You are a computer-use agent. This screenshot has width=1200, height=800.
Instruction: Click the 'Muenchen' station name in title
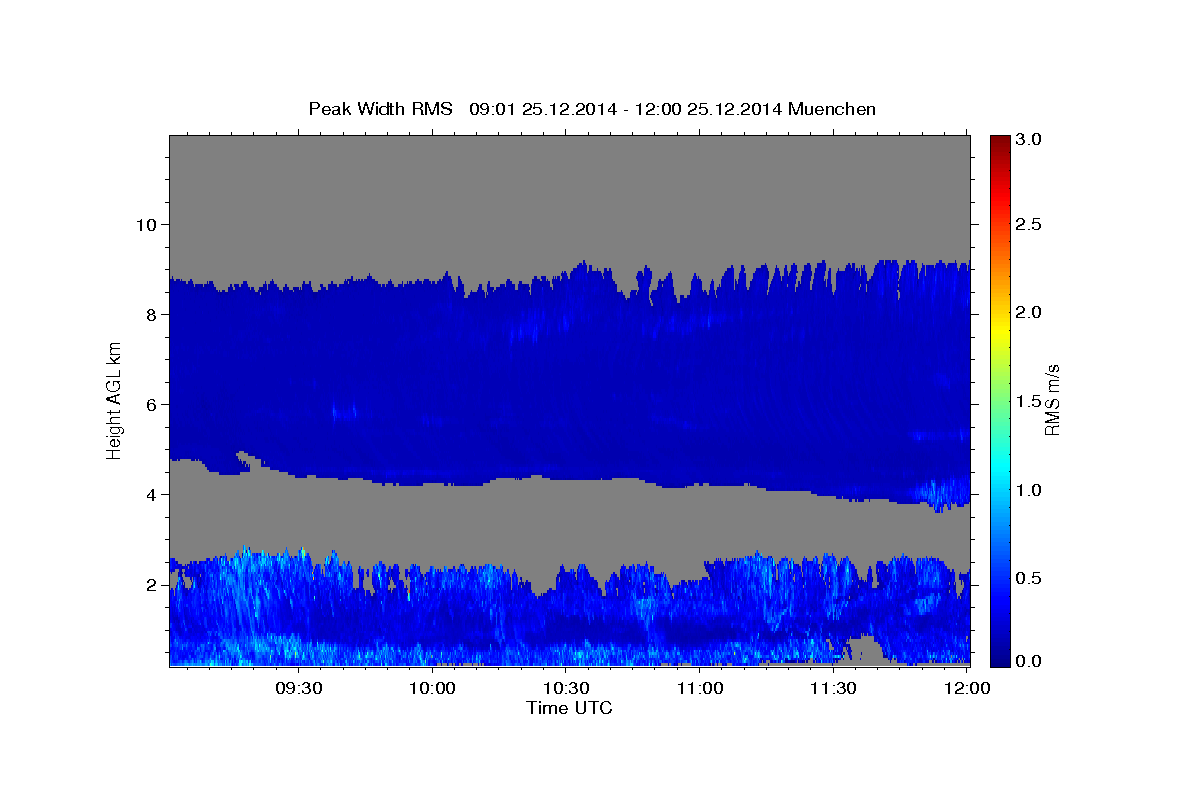[x=832, y=109]
